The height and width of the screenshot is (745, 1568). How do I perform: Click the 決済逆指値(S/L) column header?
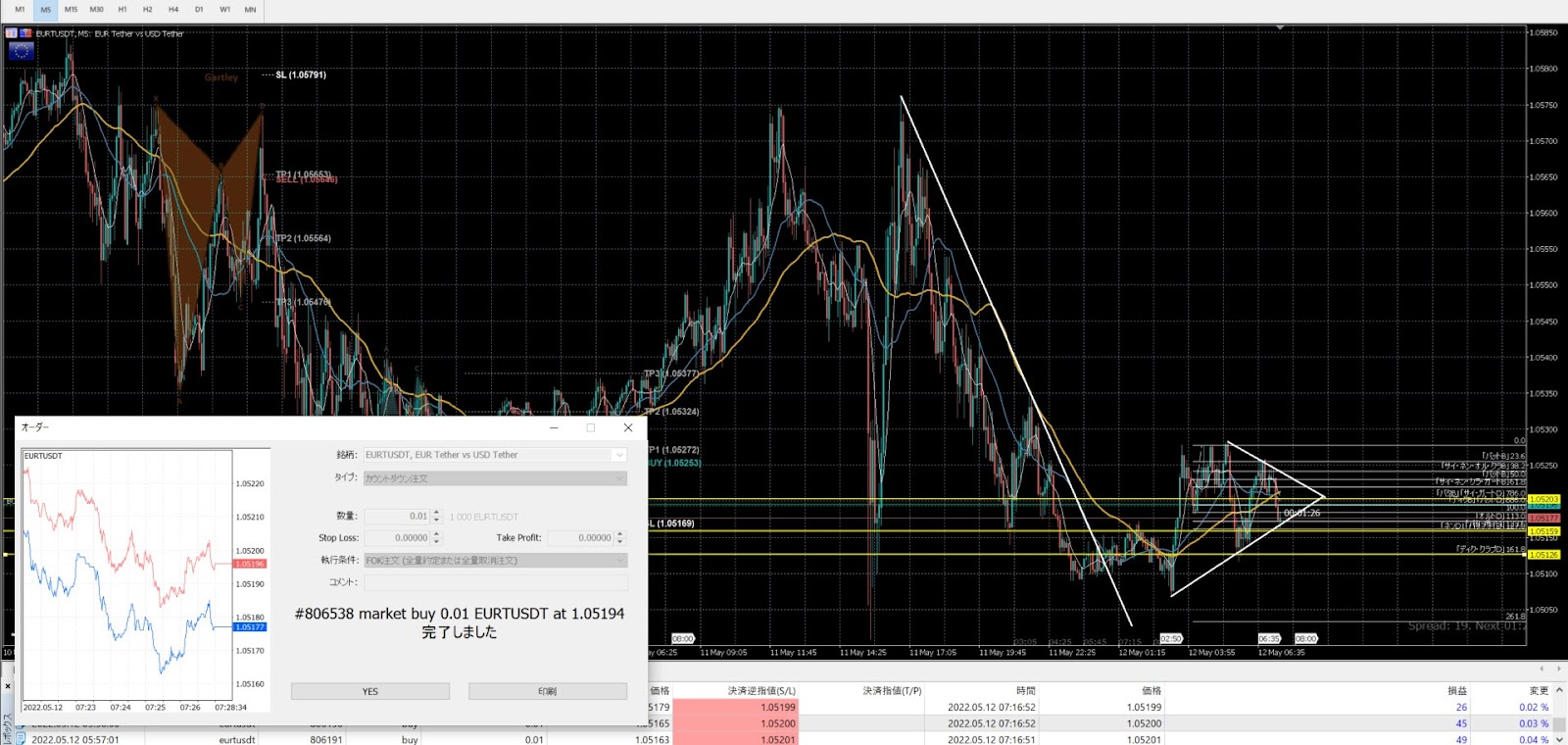pyautogui.click(x=761, y=691)
